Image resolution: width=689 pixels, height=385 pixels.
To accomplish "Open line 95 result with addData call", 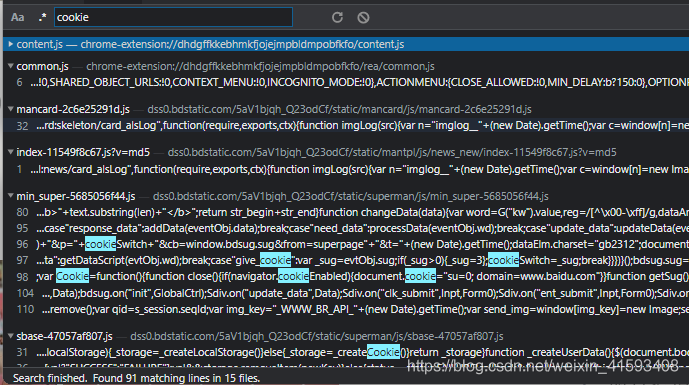I will [x=346, y=229].
